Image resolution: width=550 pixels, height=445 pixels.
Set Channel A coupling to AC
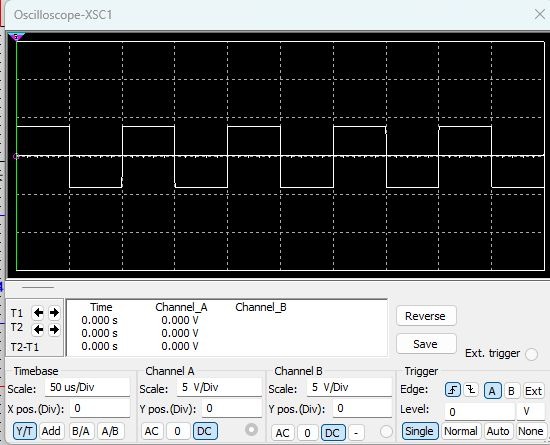[x=152, y=431]
